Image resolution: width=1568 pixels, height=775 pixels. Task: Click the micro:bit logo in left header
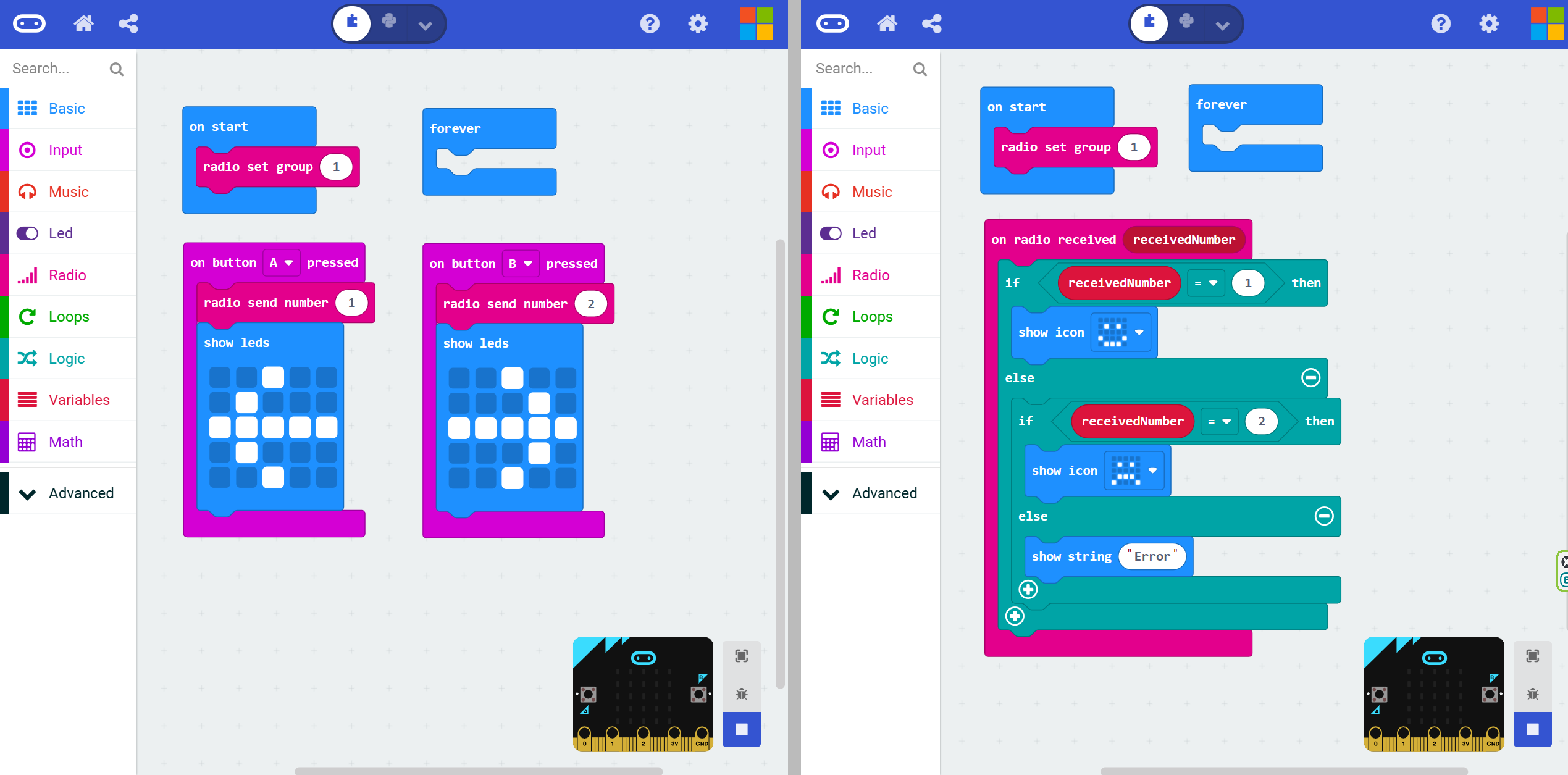29,24
